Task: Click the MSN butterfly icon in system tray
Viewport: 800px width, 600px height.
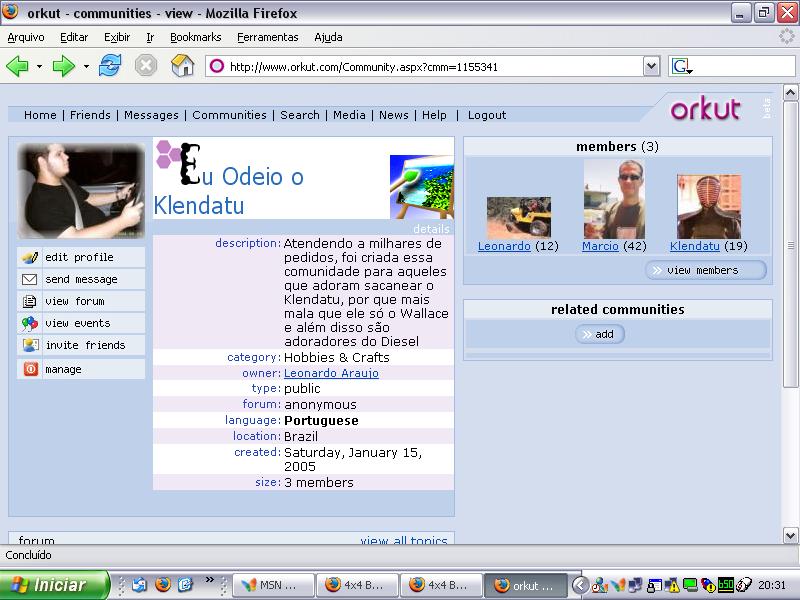Action: pyautogui.click(x=618, y=585)
